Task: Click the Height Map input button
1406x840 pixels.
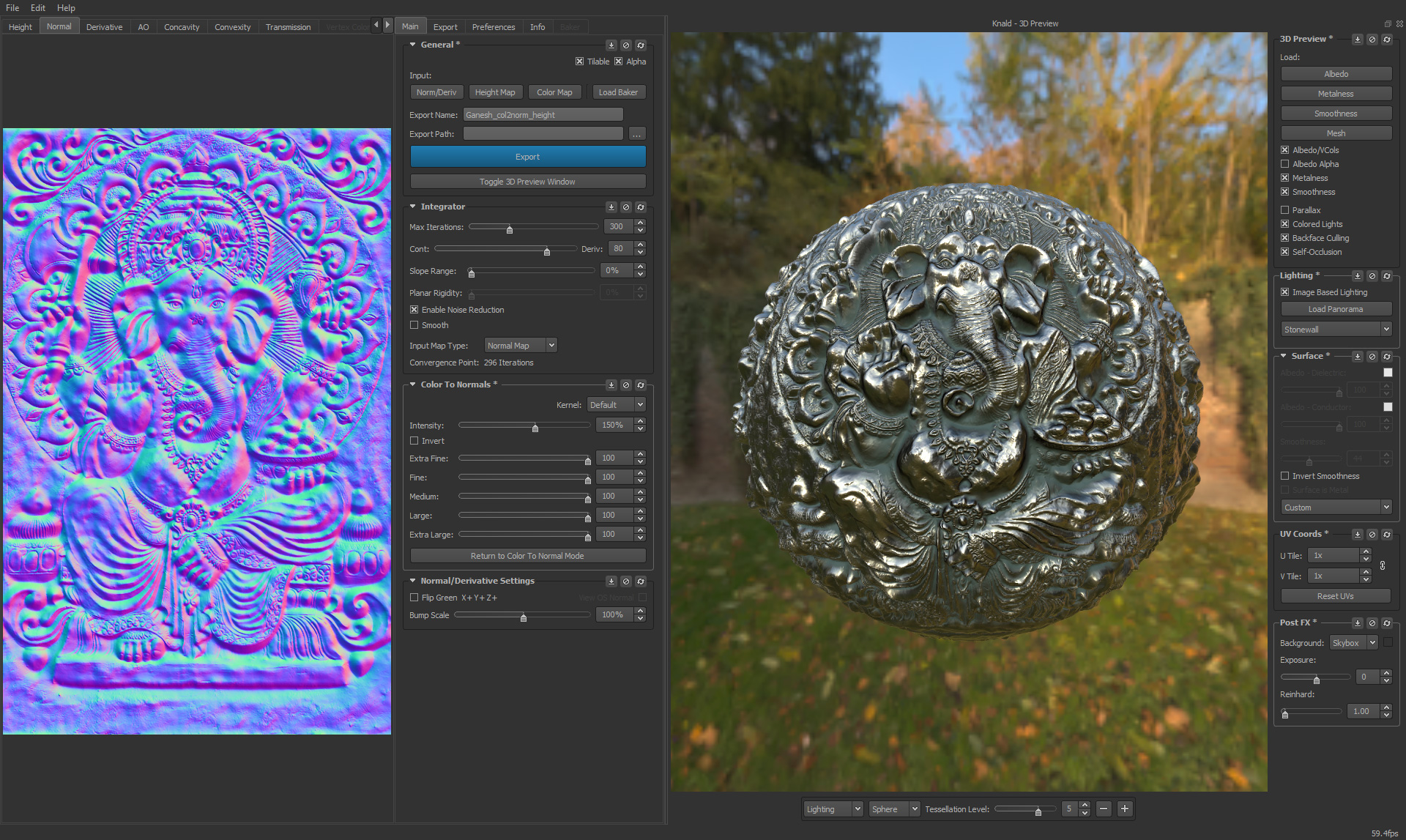Action: coord(495,92)
